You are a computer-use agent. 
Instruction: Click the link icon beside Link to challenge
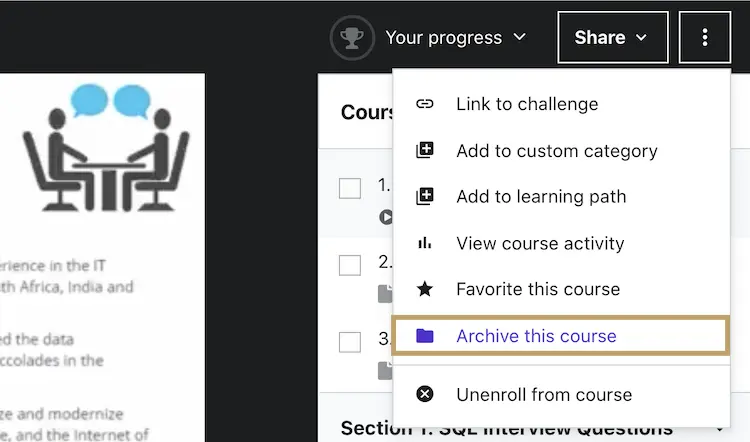coord(425,104)
